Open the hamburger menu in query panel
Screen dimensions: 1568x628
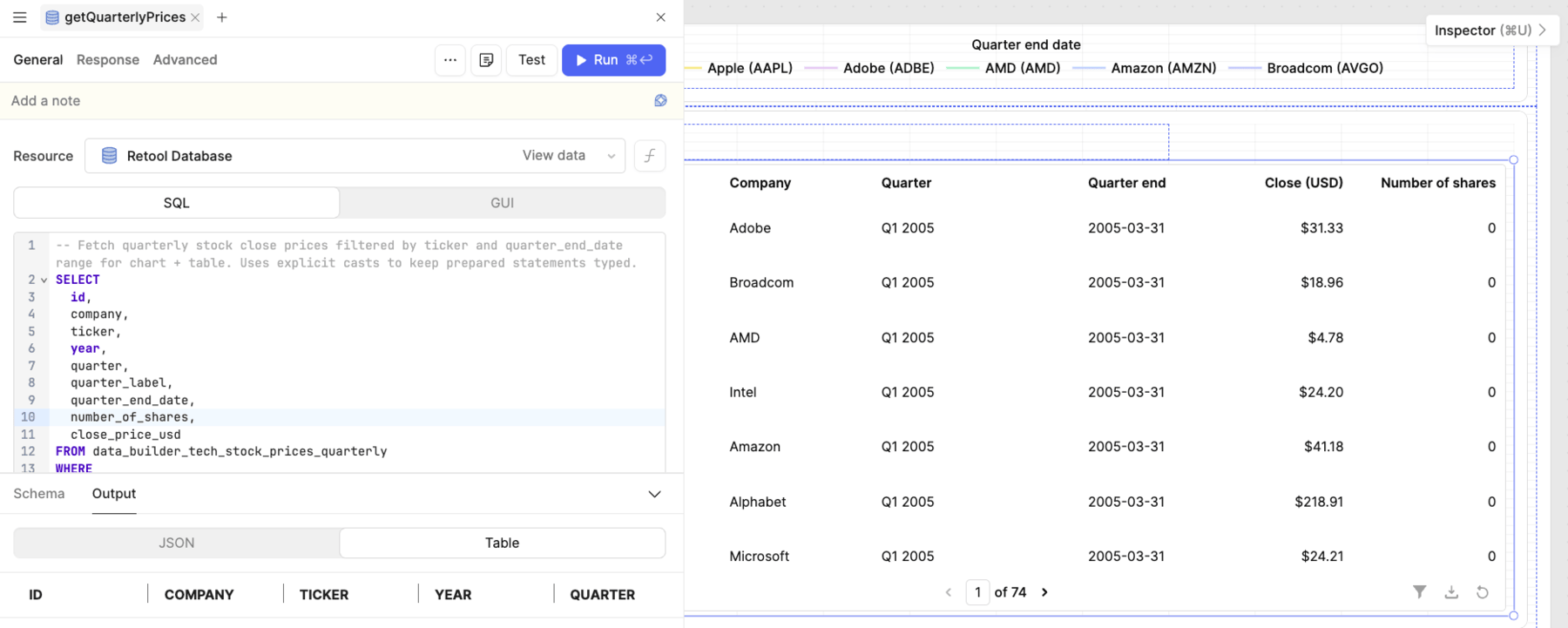pos(20,17)
